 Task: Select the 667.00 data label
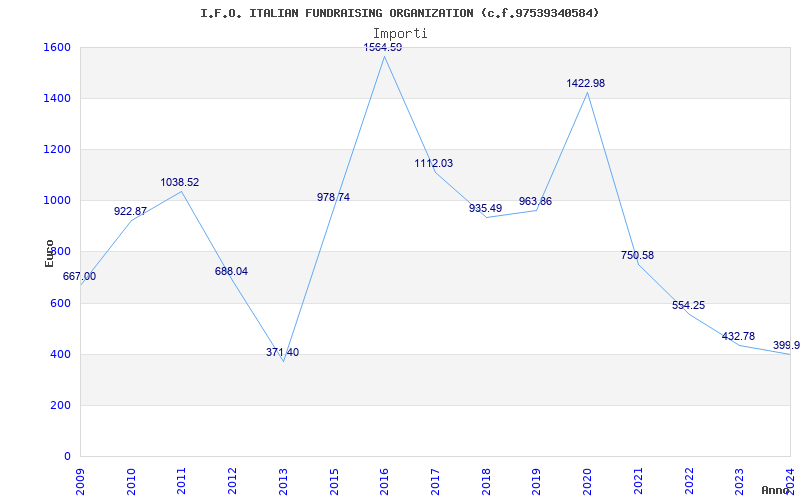(x=79, y=277)
